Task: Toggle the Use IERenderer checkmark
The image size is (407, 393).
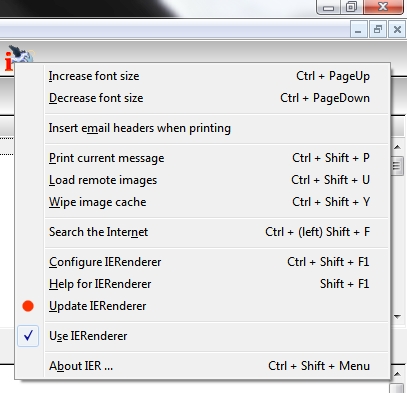Action: coord(28,336)
